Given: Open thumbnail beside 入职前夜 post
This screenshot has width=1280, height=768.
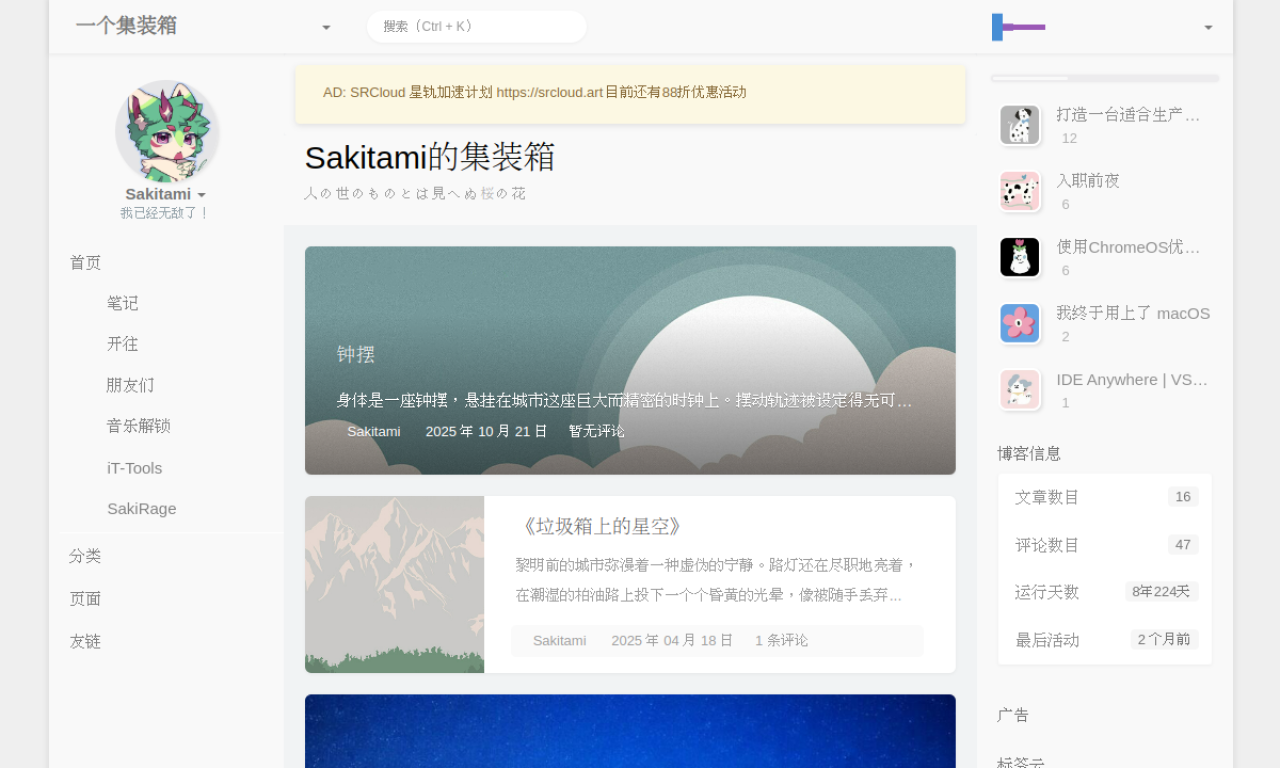Looking at the screenshot, I should [x=1020, y=191].
